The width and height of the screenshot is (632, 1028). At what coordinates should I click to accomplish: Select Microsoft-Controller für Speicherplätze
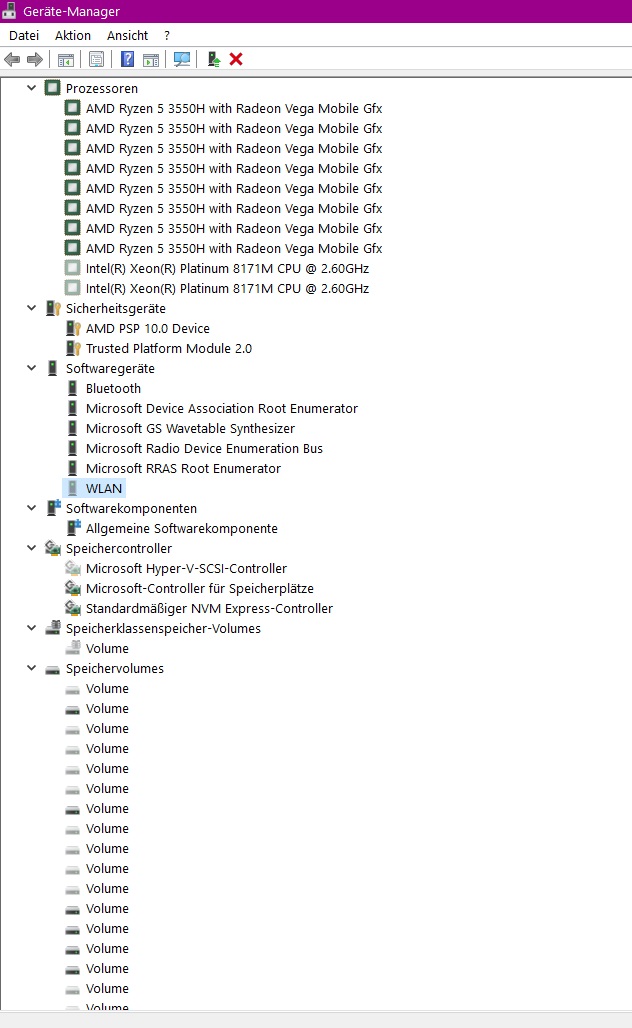coord(200,588)
